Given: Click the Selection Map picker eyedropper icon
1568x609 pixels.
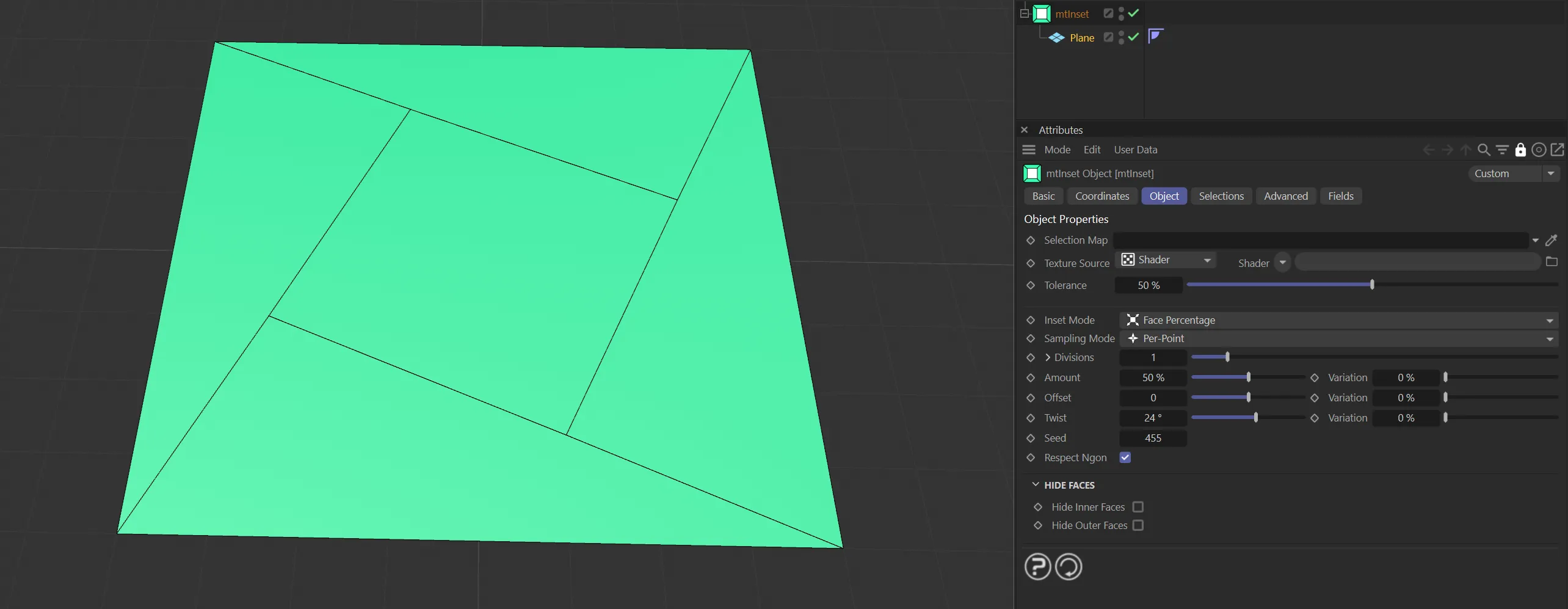Looking at the screenshot, I should [x=1551, y=241].
